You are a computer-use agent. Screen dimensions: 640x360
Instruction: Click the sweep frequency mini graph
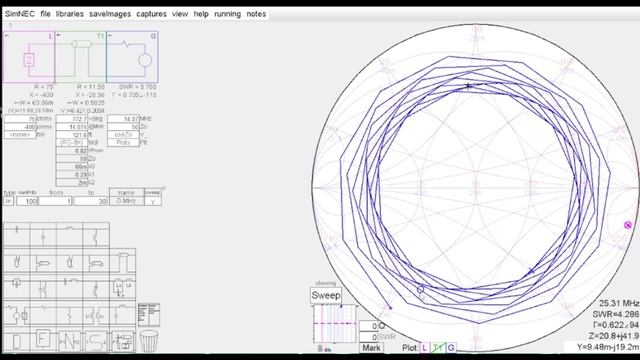(x=334, y=324)
